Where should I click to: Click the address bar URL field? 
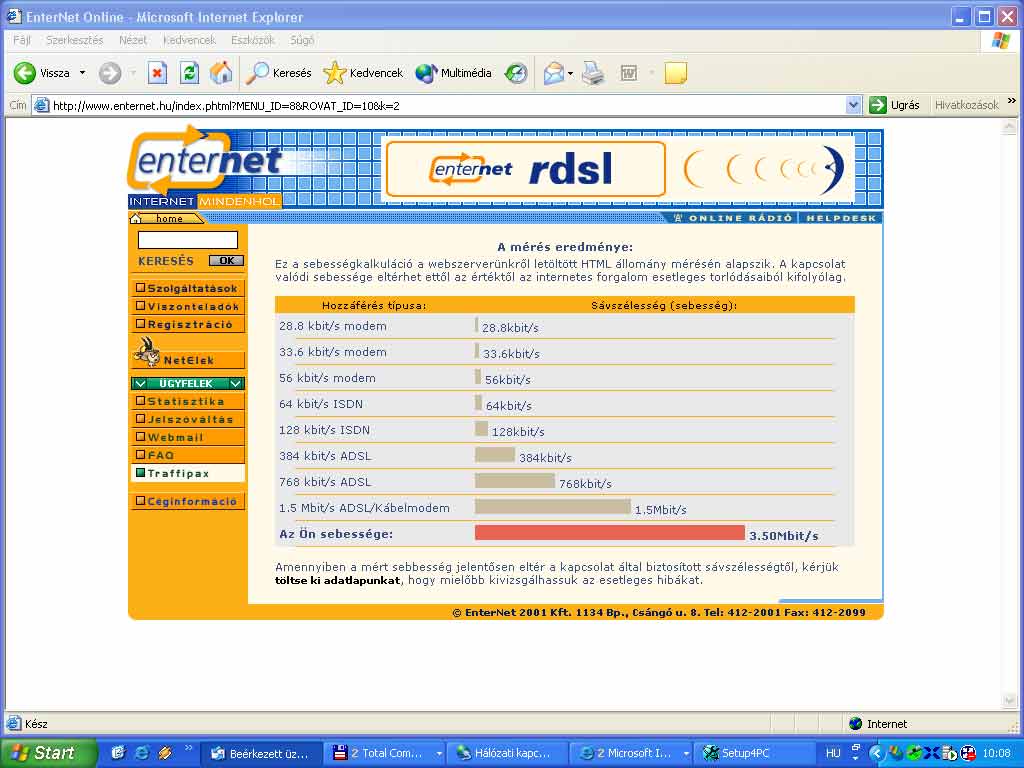(447, 105)
